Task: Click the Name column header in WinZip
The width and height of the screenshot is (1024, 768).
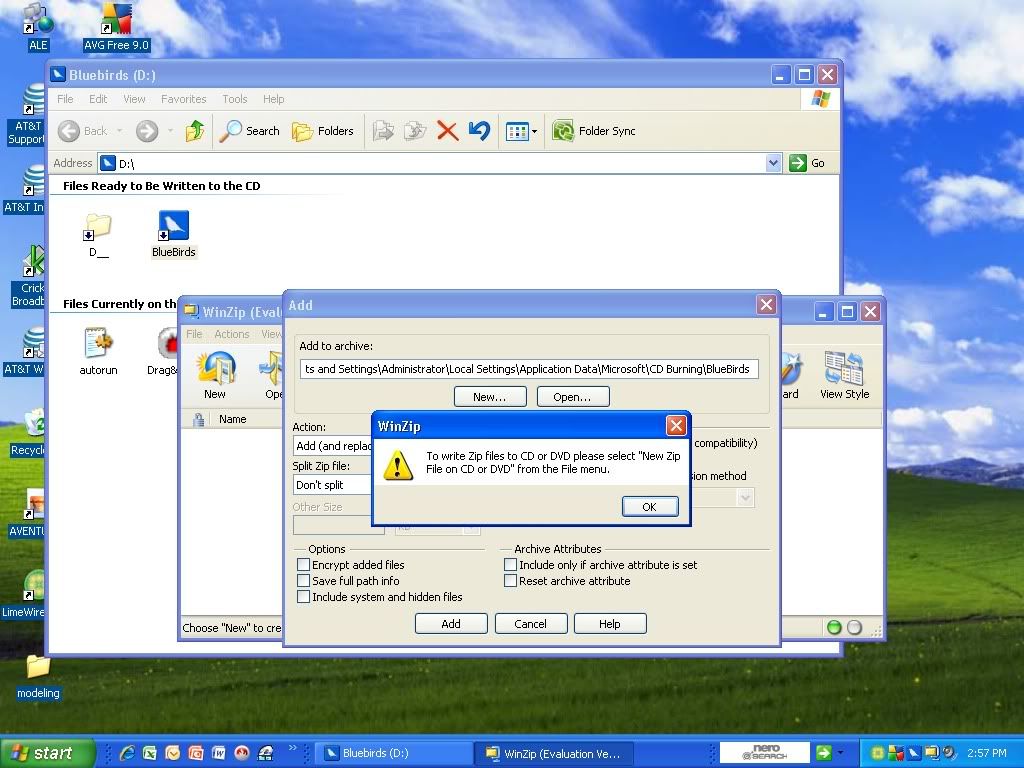Action: [232, 419]
